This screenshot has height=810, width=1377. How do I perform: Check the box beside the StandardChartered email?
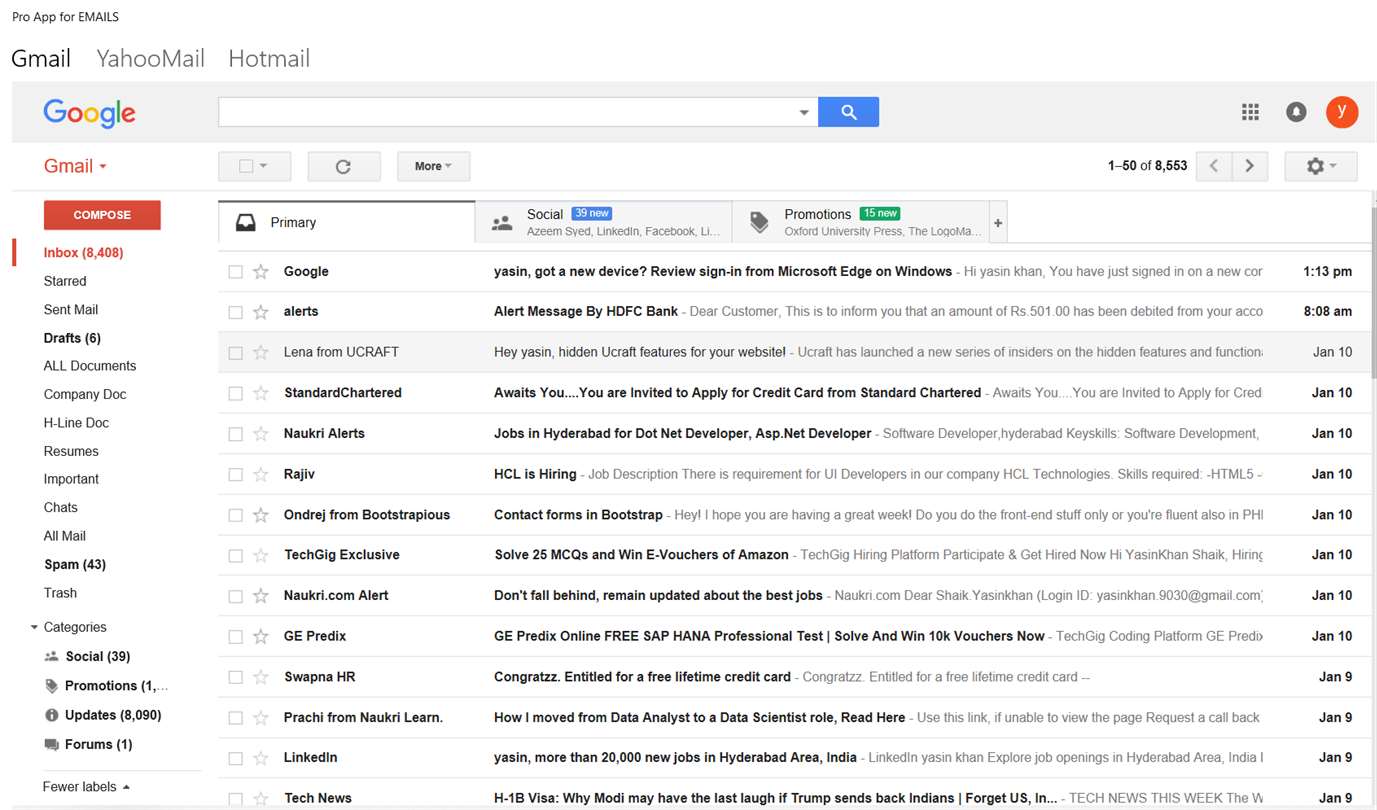(x=235, y=393)
